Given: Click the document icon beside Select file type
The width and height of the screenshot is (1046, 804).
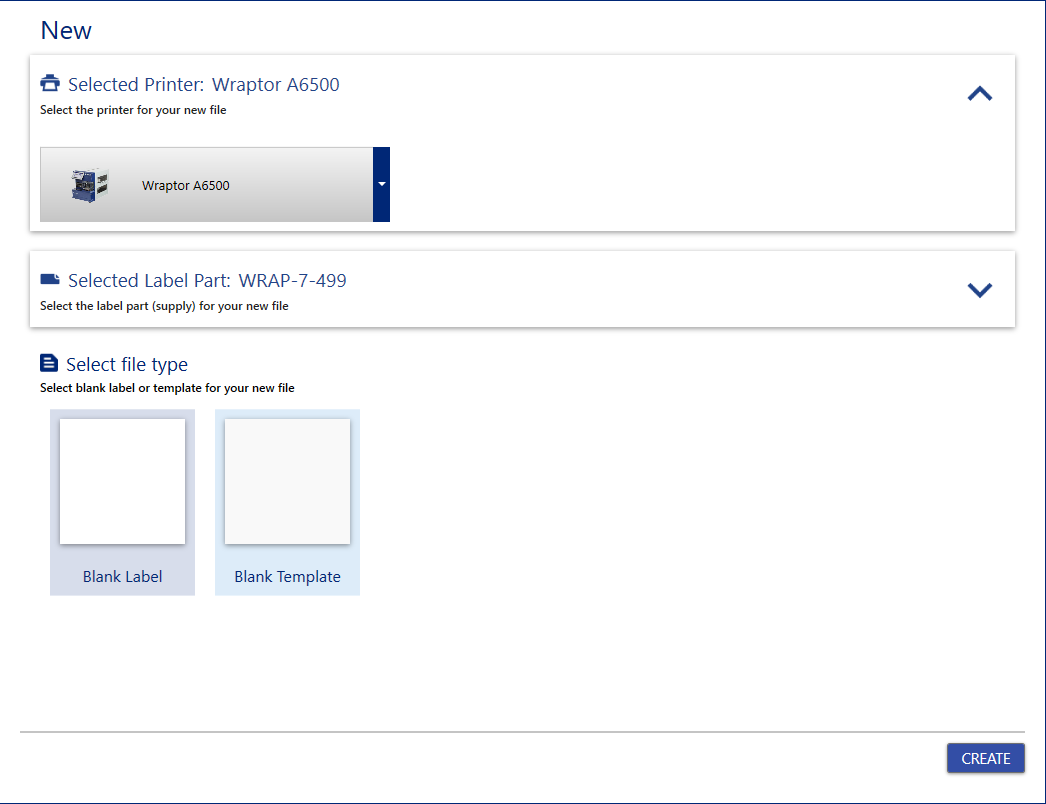Looking at the screenshot, I should [49, 363].
